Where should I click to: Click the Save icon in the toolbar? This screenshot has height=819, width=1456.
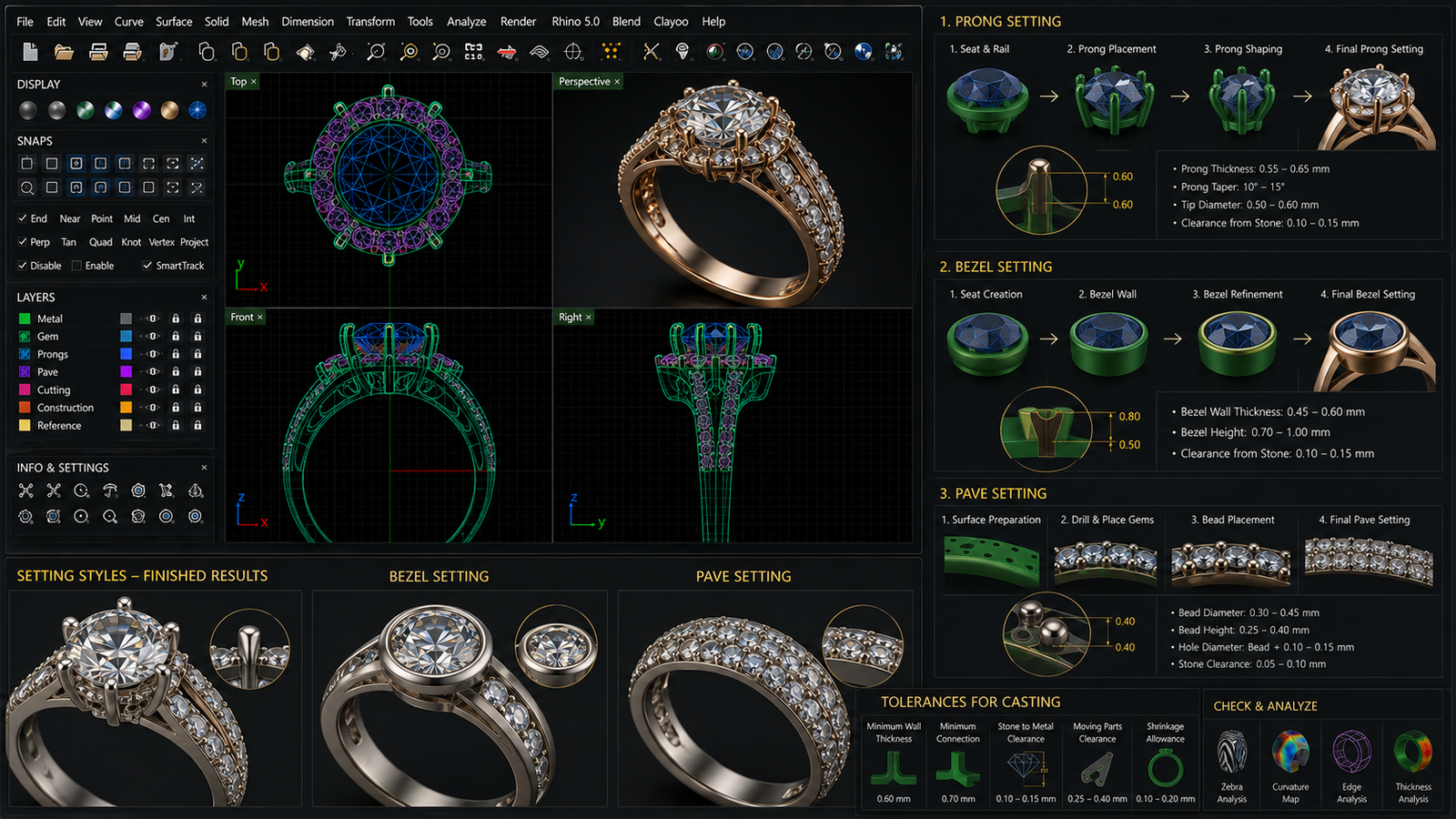(98, 52)
